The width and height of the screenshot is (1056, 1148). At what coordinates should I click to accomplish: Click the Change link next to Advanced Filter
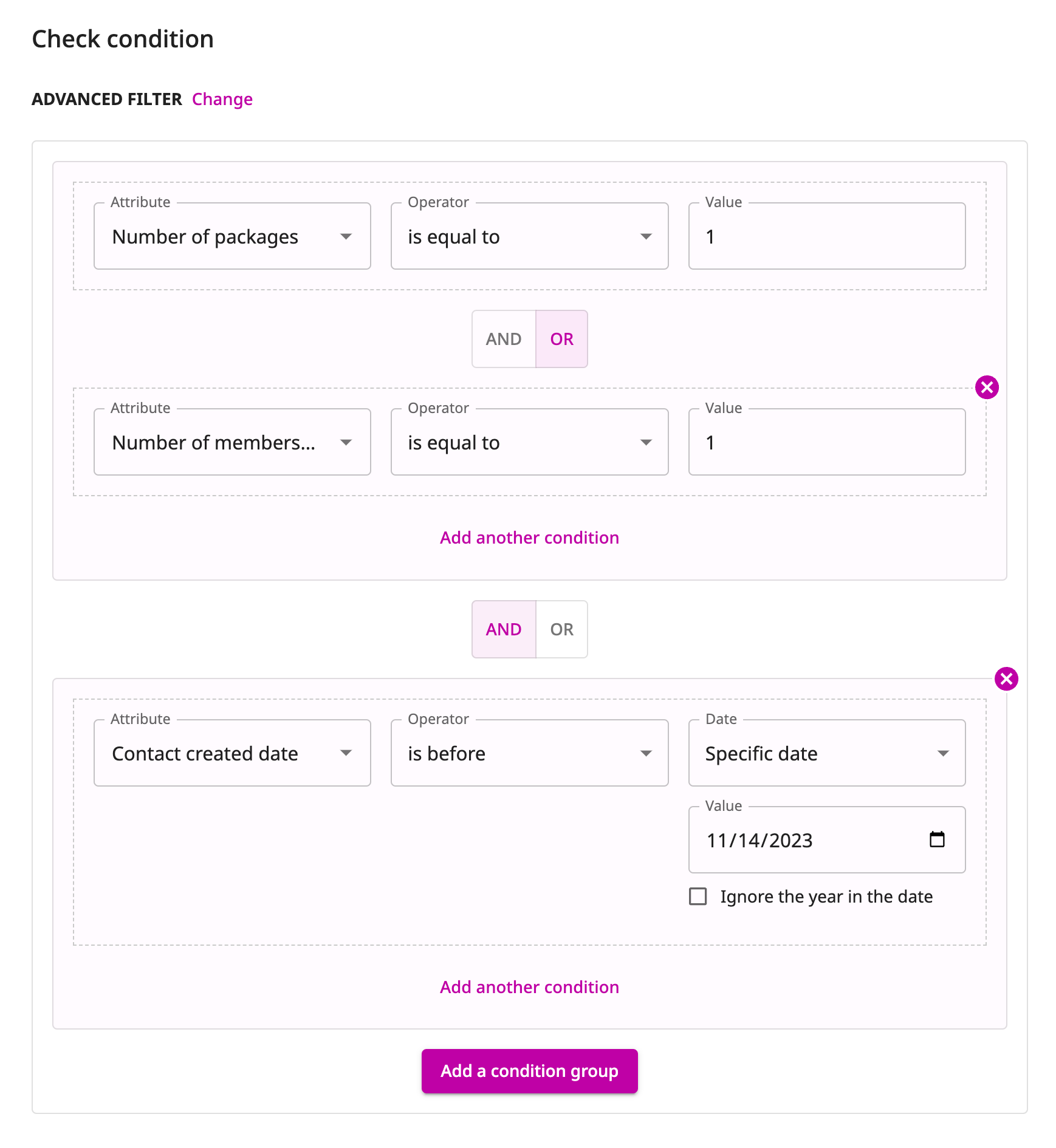click(222, 99)
